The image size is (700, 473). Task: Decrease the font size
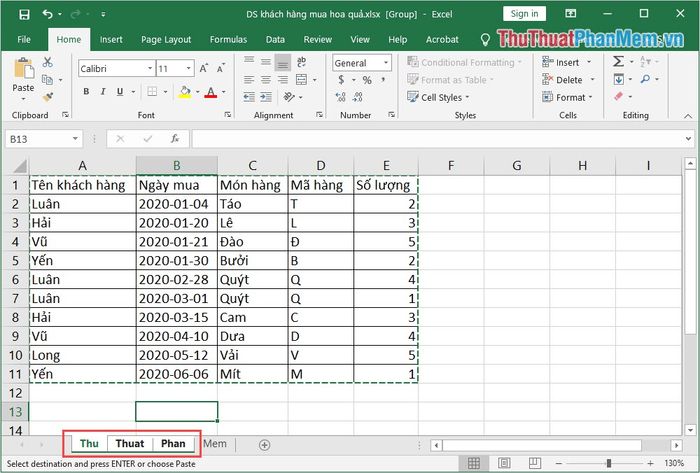pos(221,69)
